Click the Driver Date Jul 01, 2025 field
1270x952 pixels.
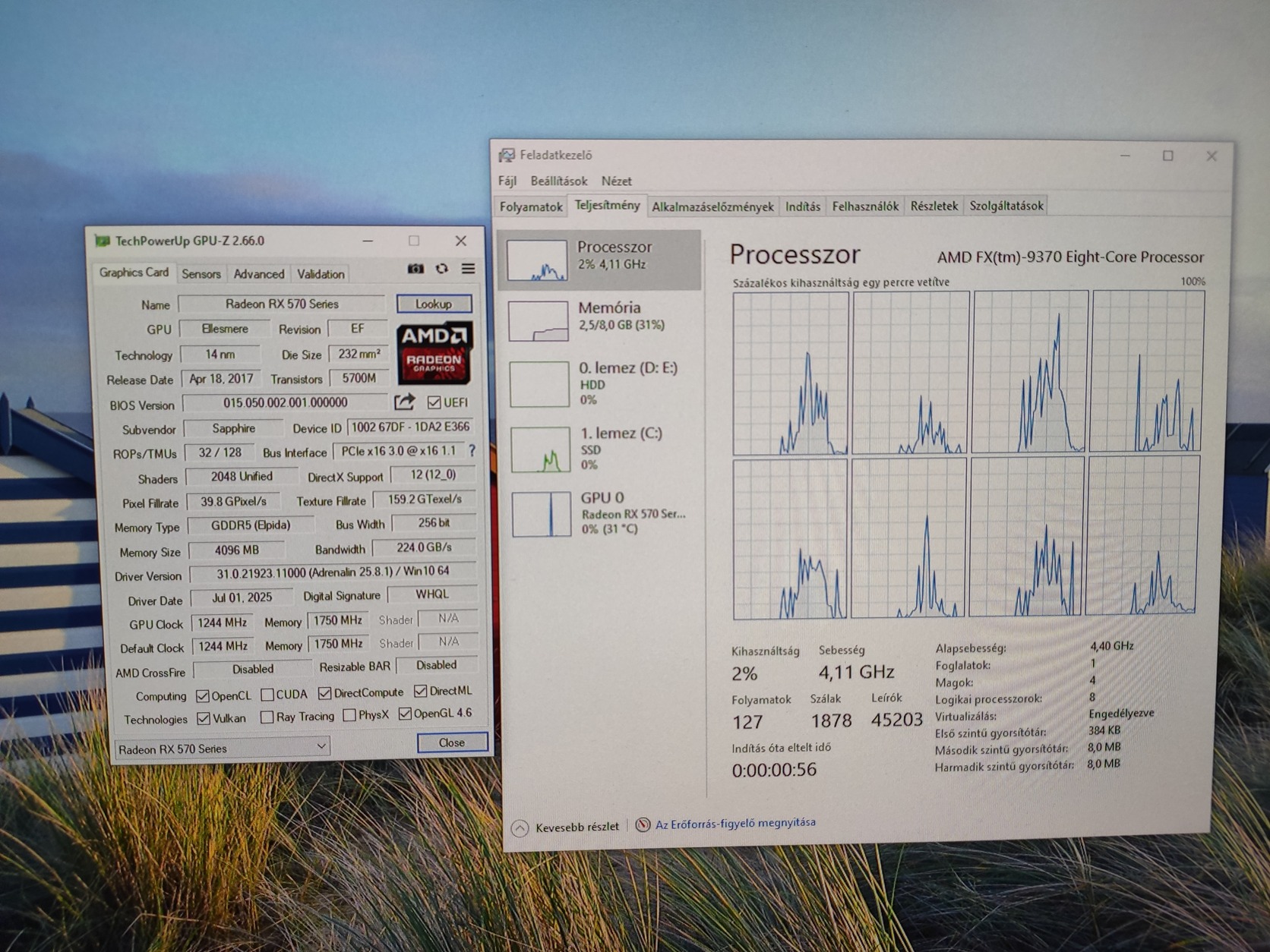point(242,597)
